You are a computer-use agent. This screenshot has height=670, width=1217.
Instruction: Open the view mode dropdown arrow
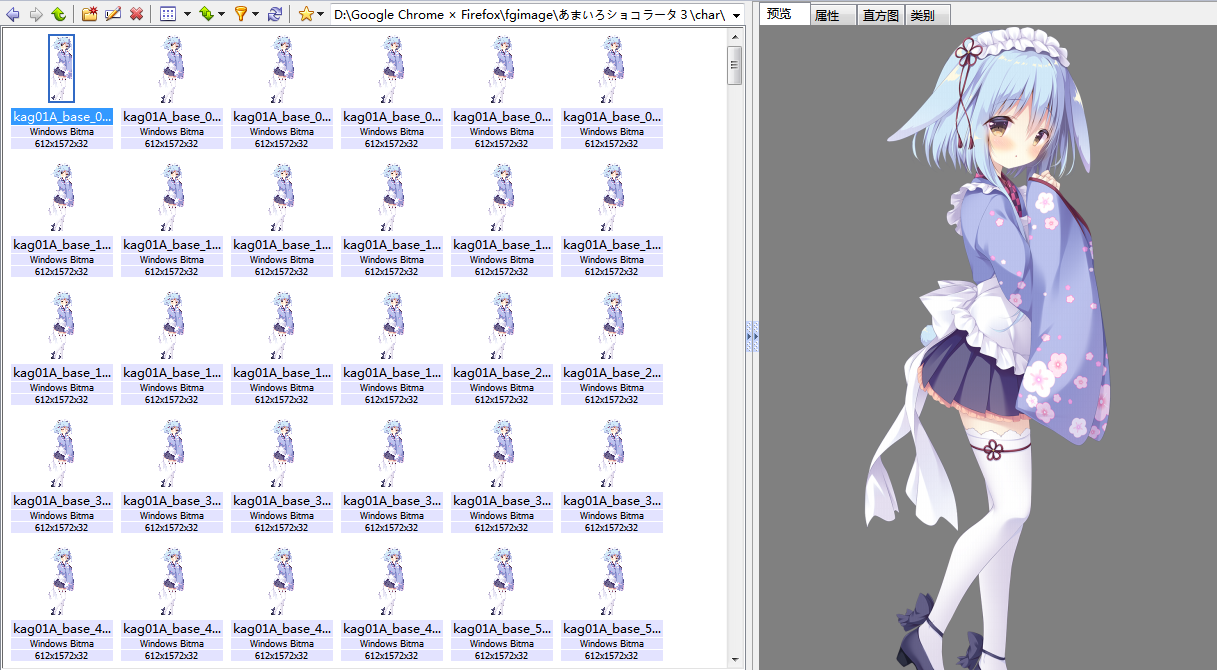click(x=187, y=15)
